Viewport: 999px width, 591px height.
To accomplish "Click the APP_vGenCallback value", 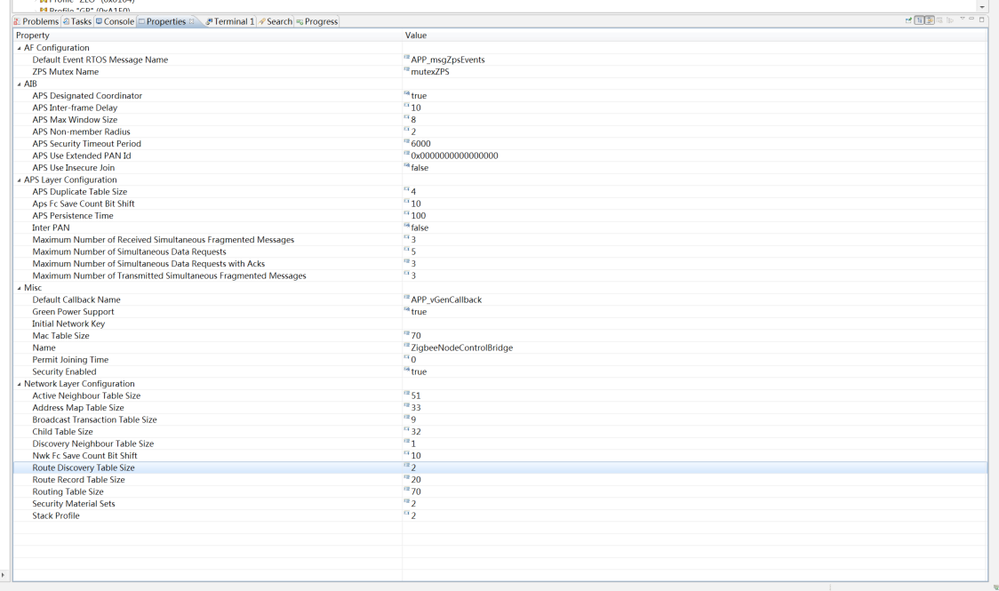I will point(446,300).
